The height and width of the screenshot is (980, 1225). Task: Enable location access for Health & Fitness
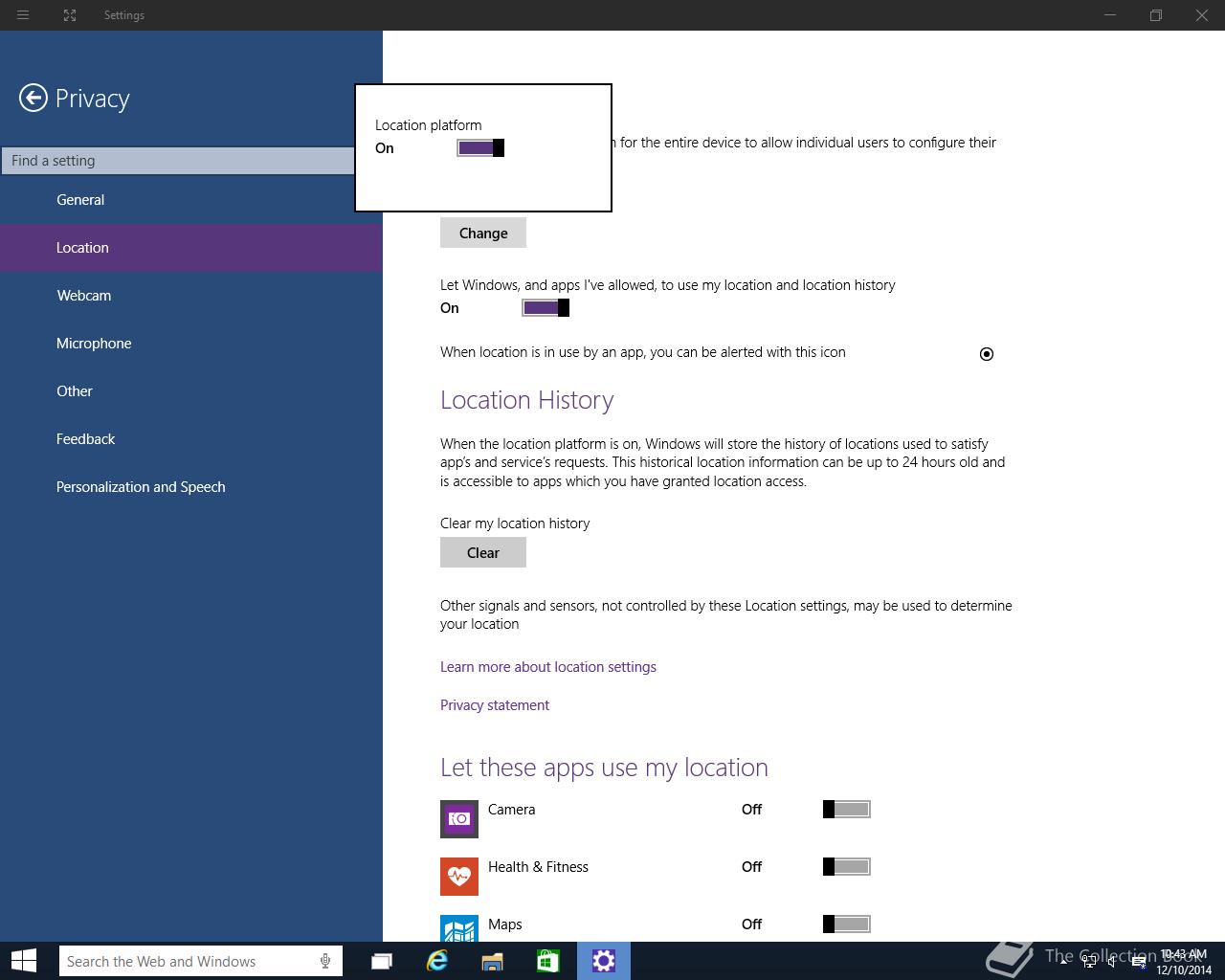pos(847,867)
